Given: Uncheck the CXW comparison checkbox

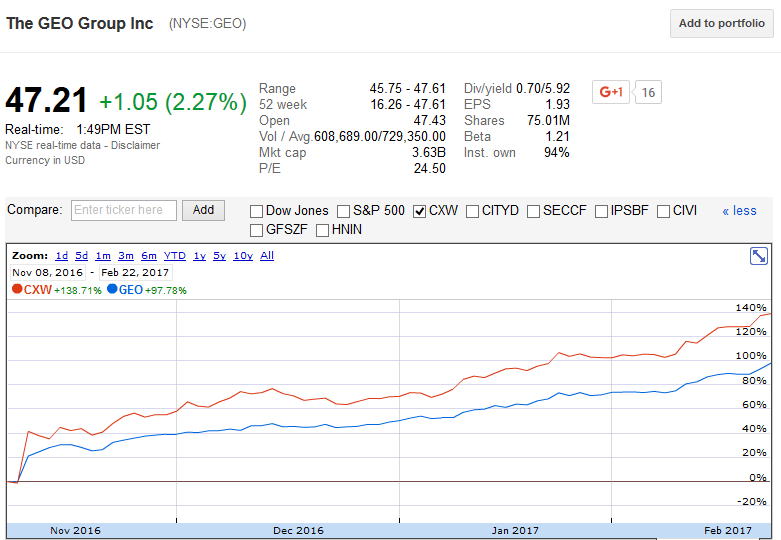Looking at the screenshot, I should [x=419, y=211].
